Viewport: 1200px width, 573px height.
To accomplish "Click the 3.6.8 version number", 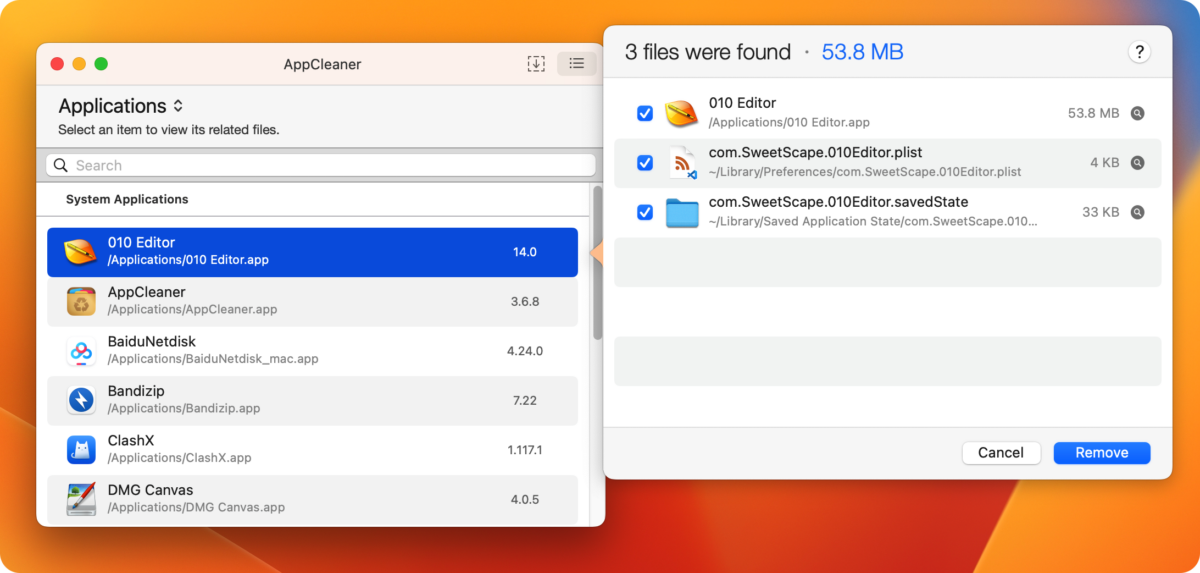I will click(525, 301).
